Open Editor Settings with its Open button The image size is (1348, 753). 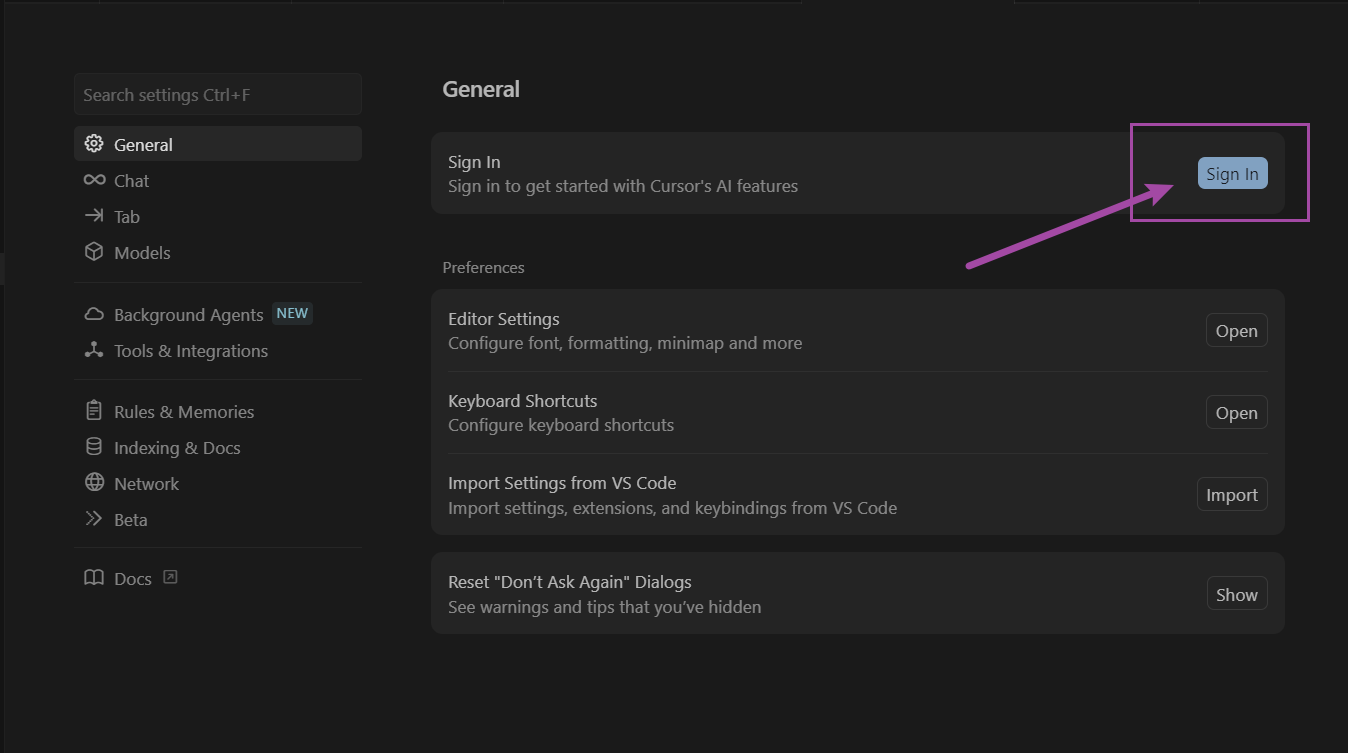click(1236, 331)
